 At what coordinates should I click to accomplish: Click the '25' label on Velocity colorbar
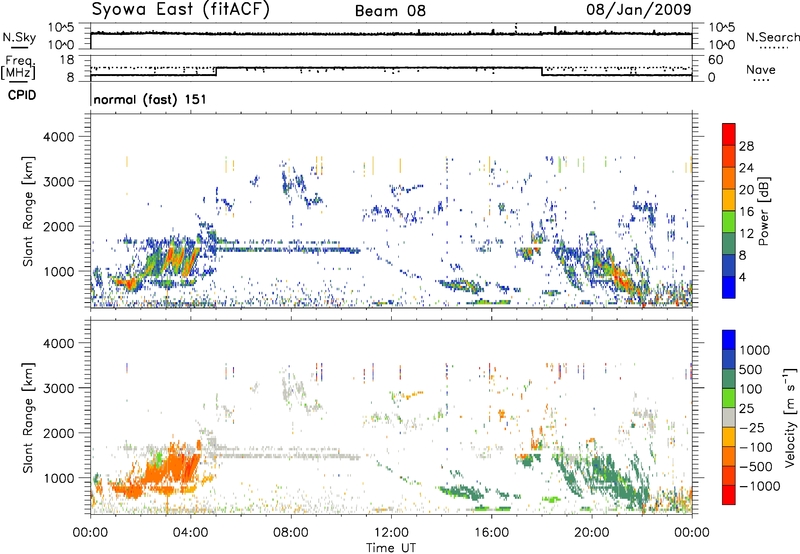pos(747,409)
